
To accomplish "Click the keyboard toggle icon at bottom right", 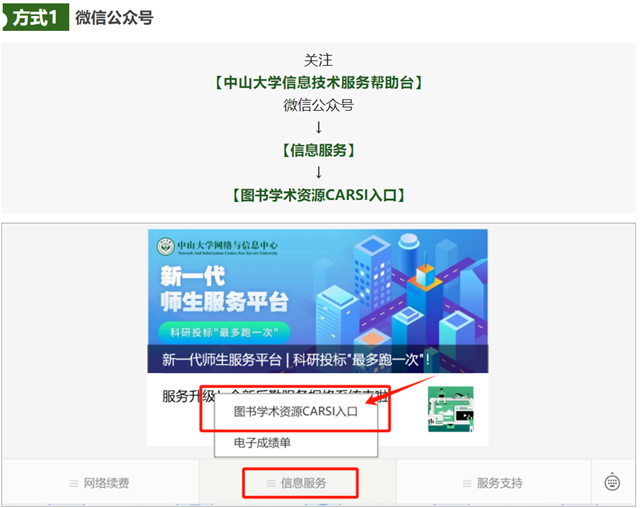I will point(612,483).
